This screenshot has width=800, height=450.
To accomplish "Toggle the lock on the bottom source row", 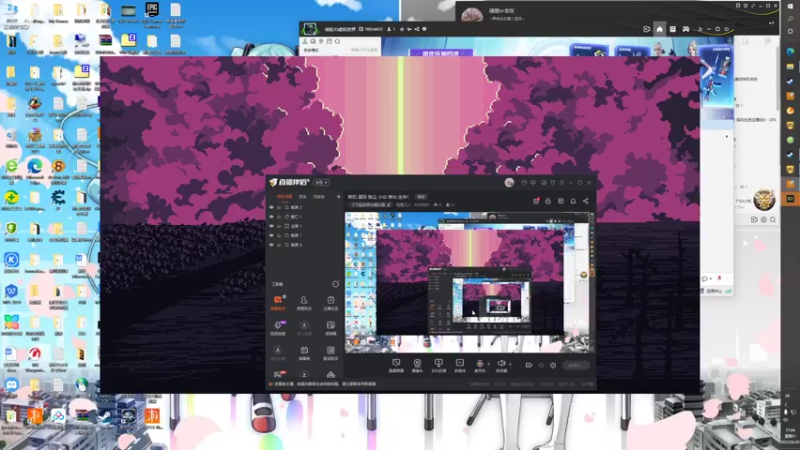I will pyautogui.click(x=279, y=245).
